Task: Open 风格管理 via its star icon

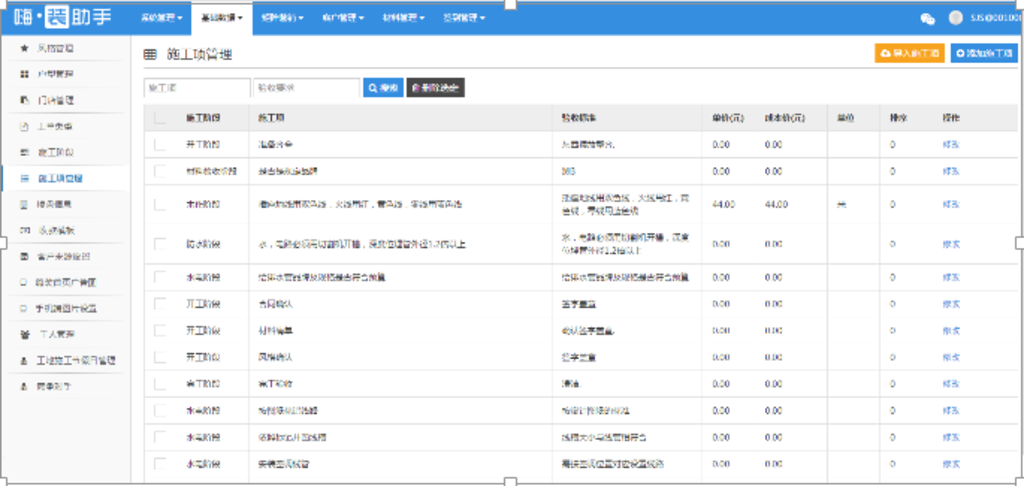Action: [25, 48]
